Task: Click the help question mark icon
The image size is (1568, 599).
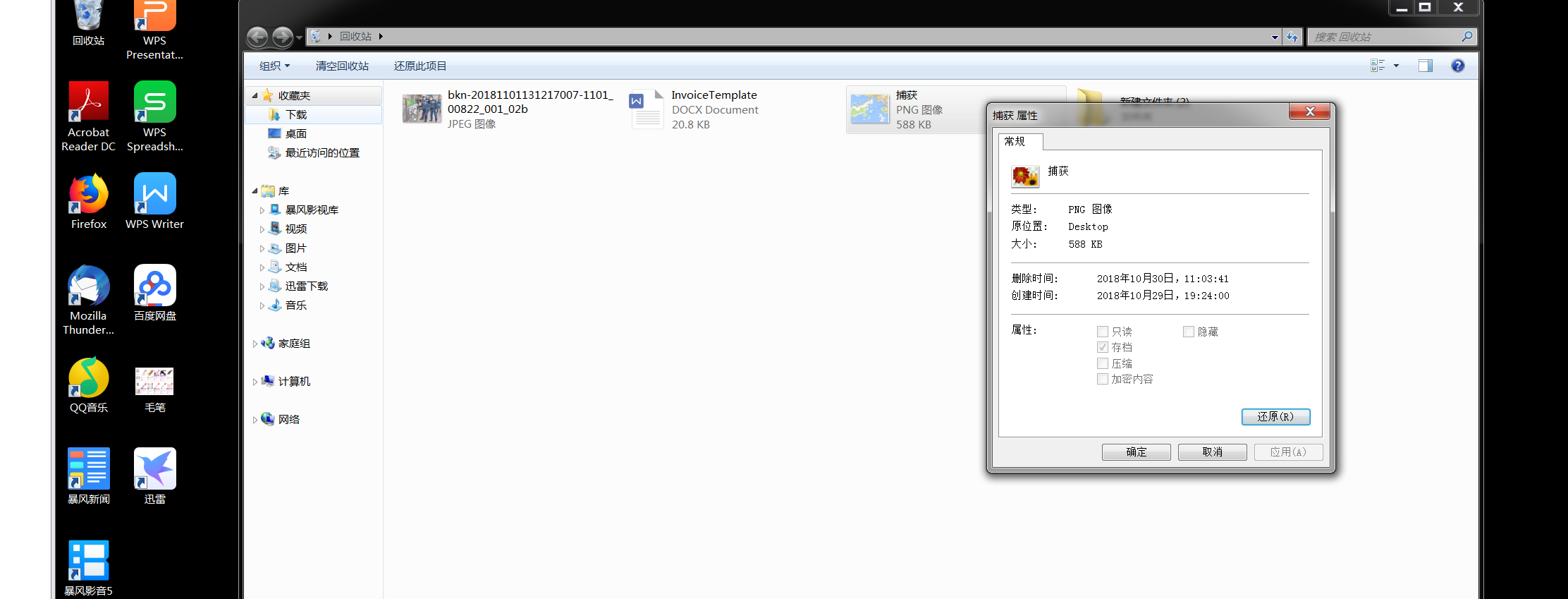Action: (1457, 66)
